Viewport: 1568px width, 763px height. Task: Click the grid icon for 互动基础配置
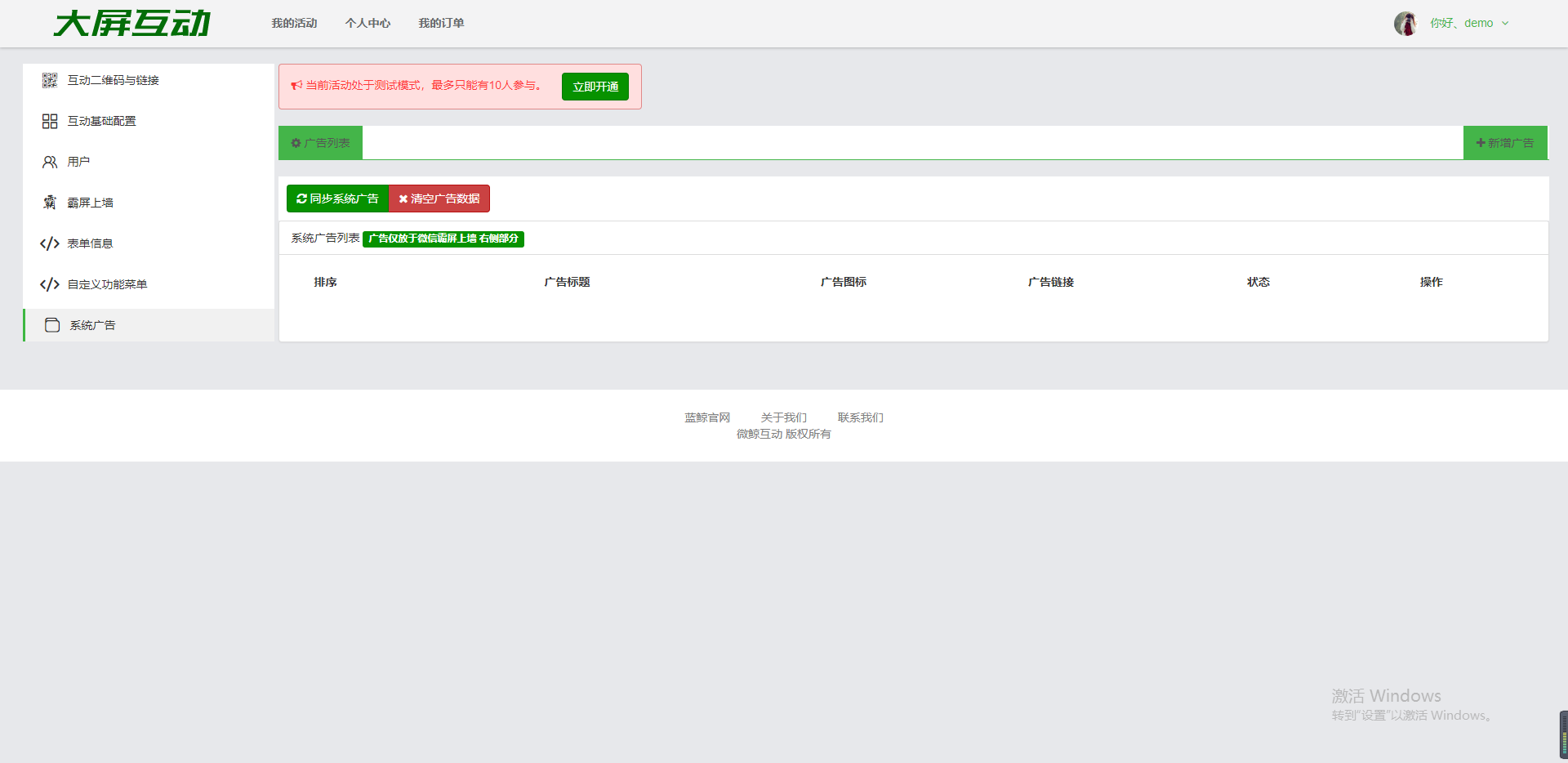(x=50, y=121)
